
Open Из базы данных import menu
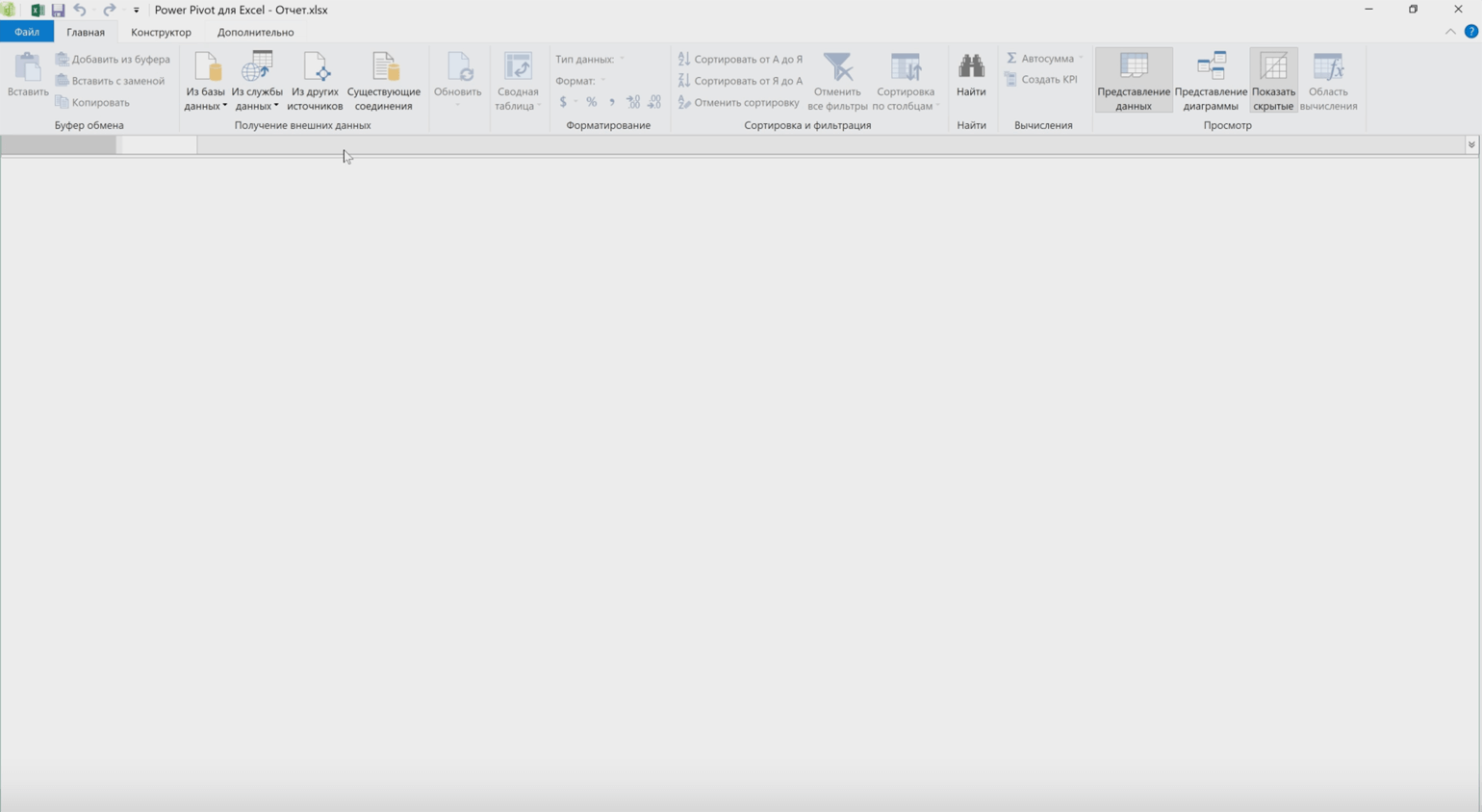(206, 81)
